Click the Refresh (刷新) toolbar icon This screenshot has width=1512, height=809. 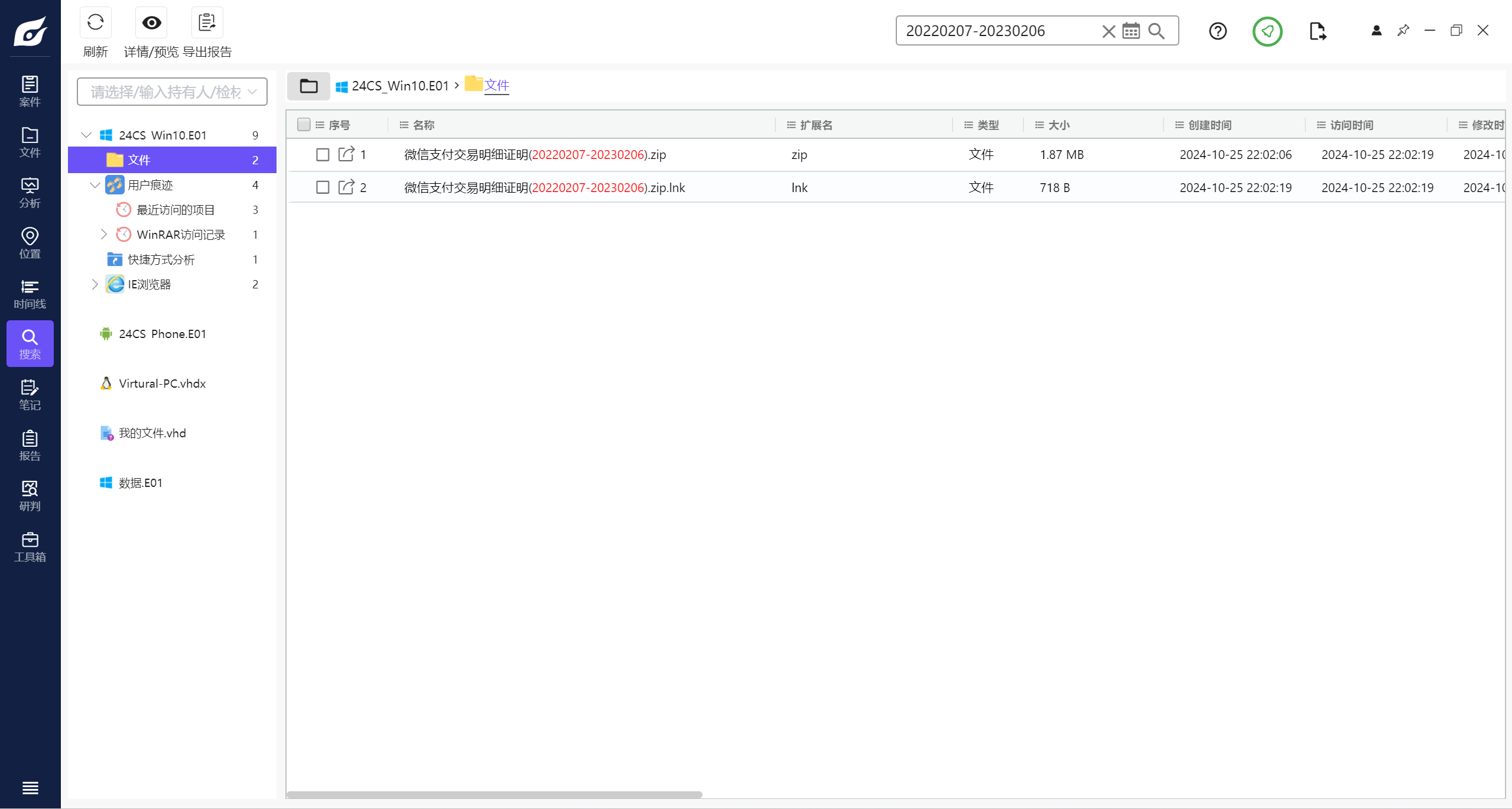pyautogui.click(x=95, y=23)
